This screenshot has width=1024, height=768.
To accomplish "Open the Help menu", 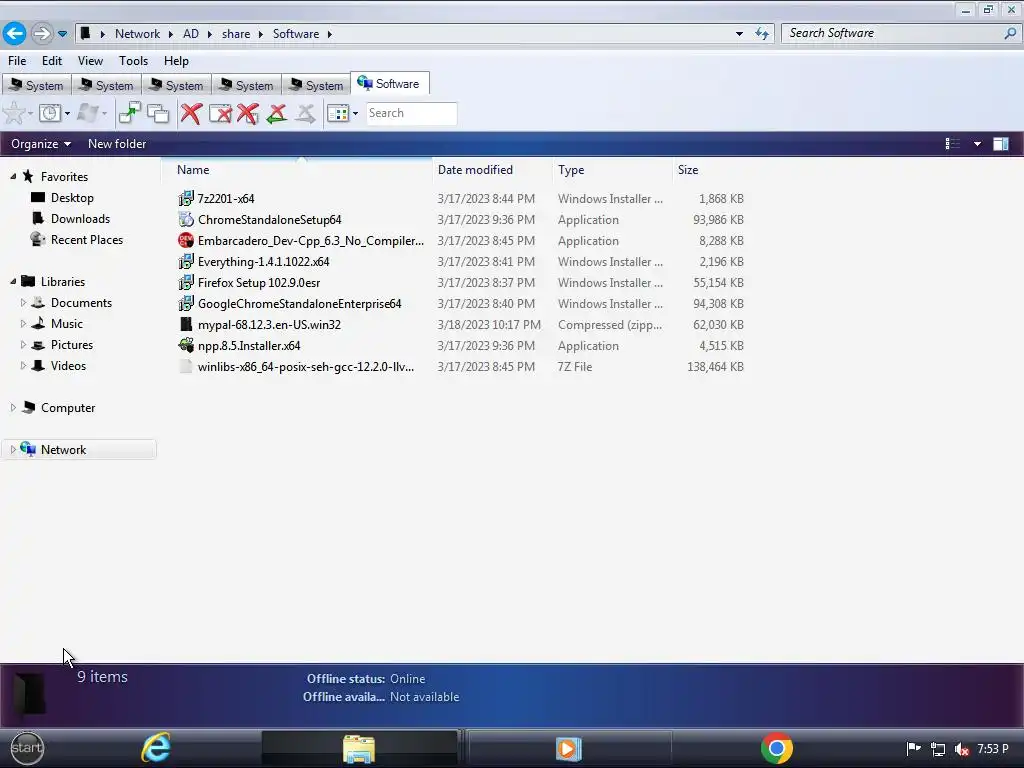I will tap(176, 61).
